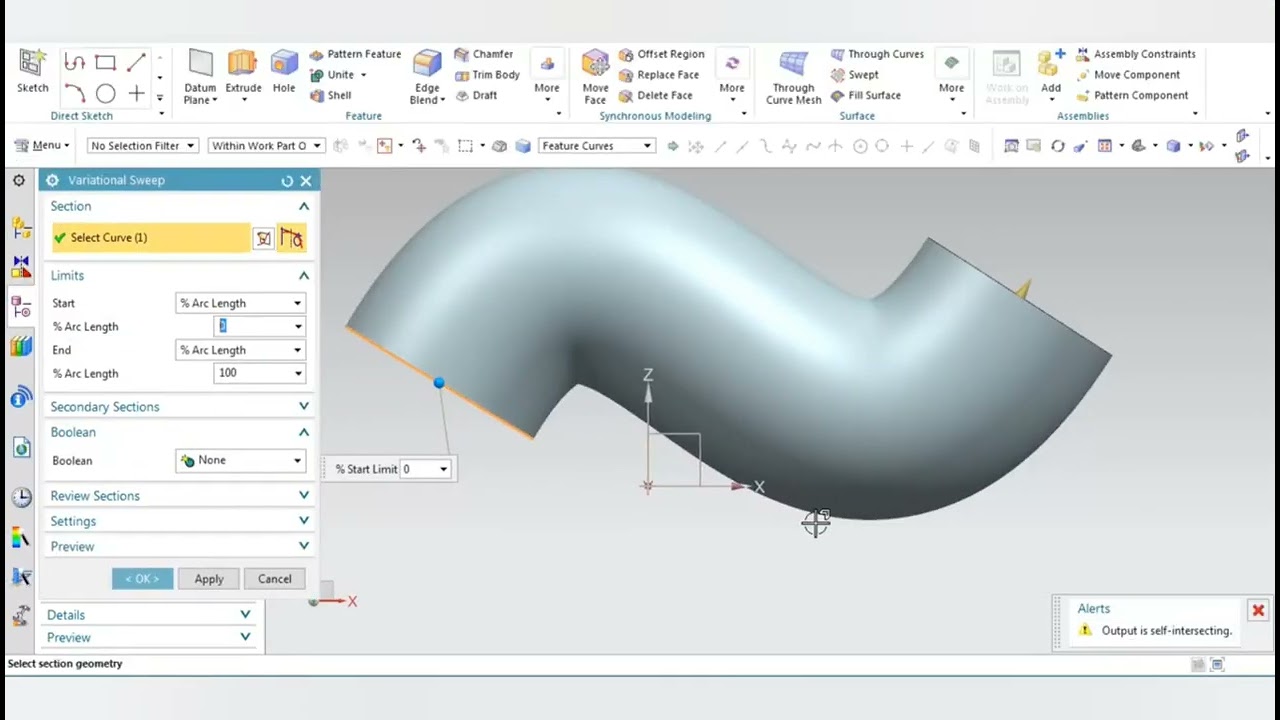
Task: Open the Menu dropdown
Action: [x=41, y=145]
